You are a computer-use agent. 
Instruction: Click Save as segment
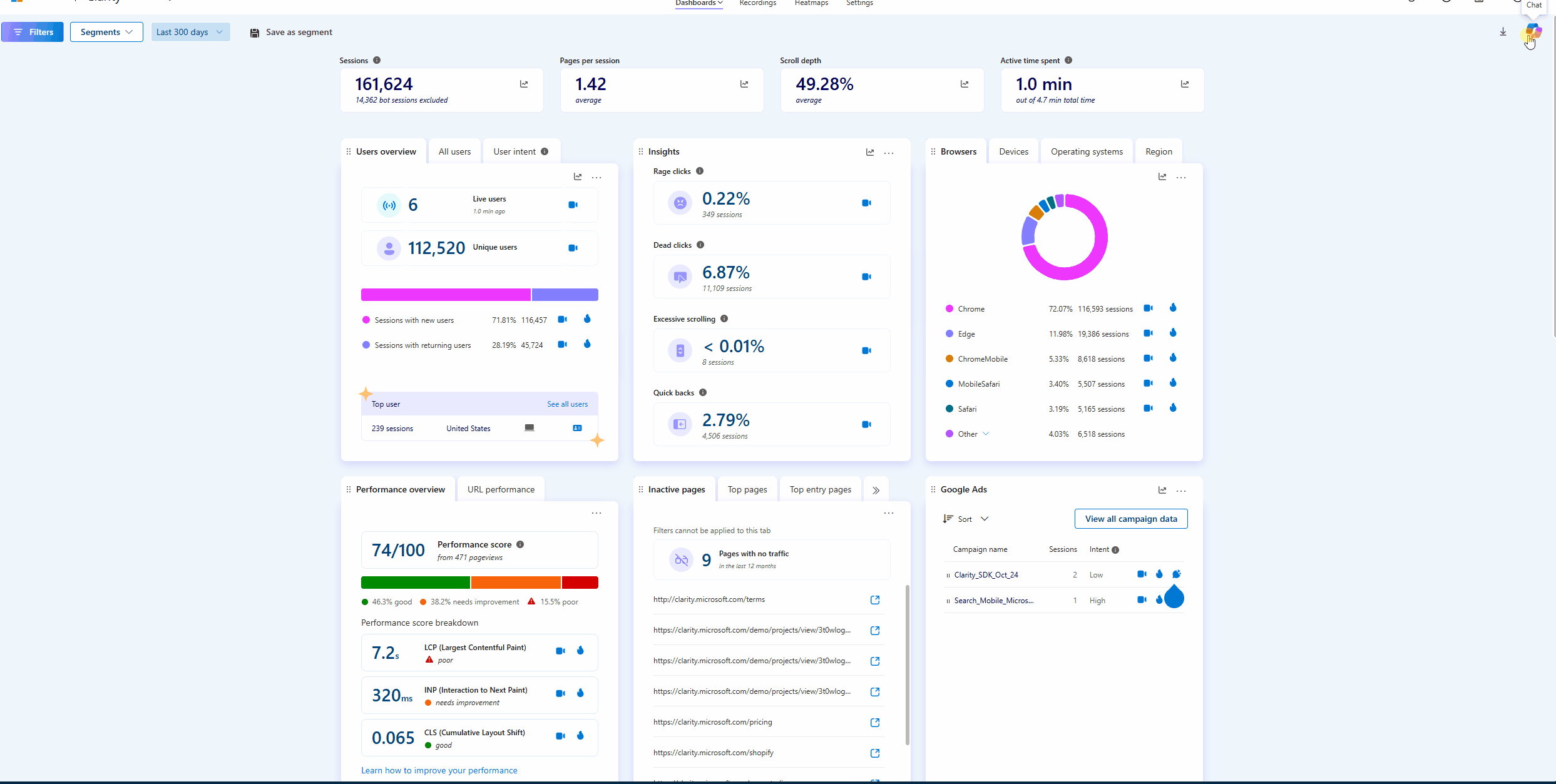click(291, 32)
